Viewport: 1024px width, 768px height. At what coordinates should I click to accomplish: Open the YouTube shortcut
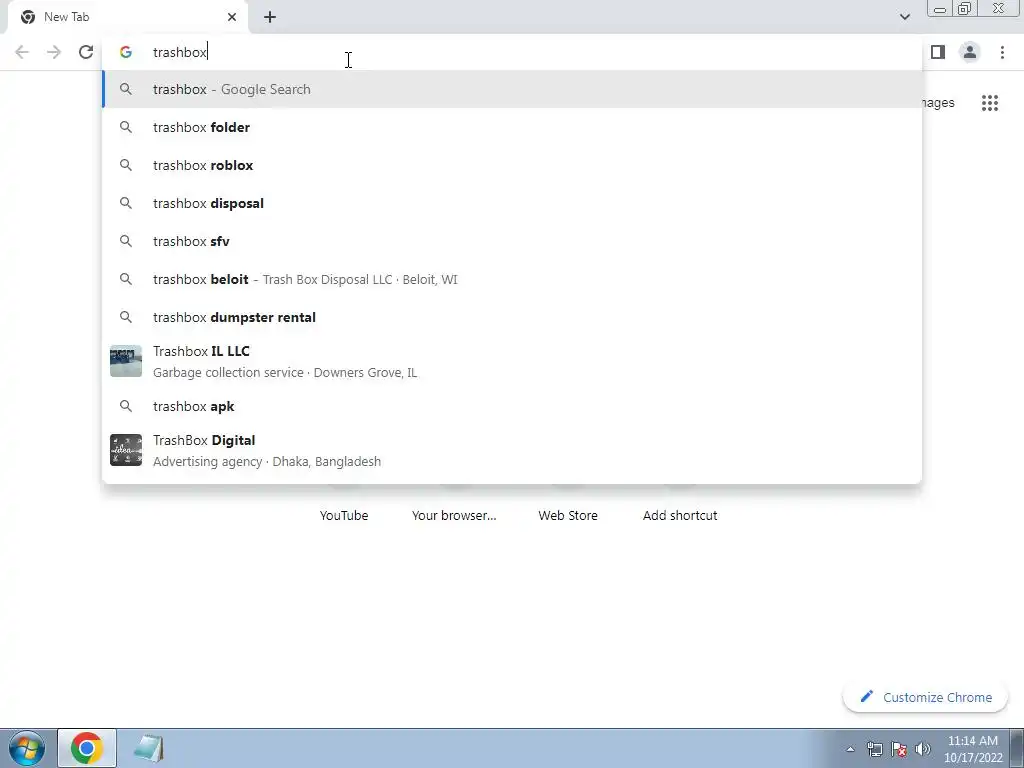pyautogui.click(x=344, y=515)
